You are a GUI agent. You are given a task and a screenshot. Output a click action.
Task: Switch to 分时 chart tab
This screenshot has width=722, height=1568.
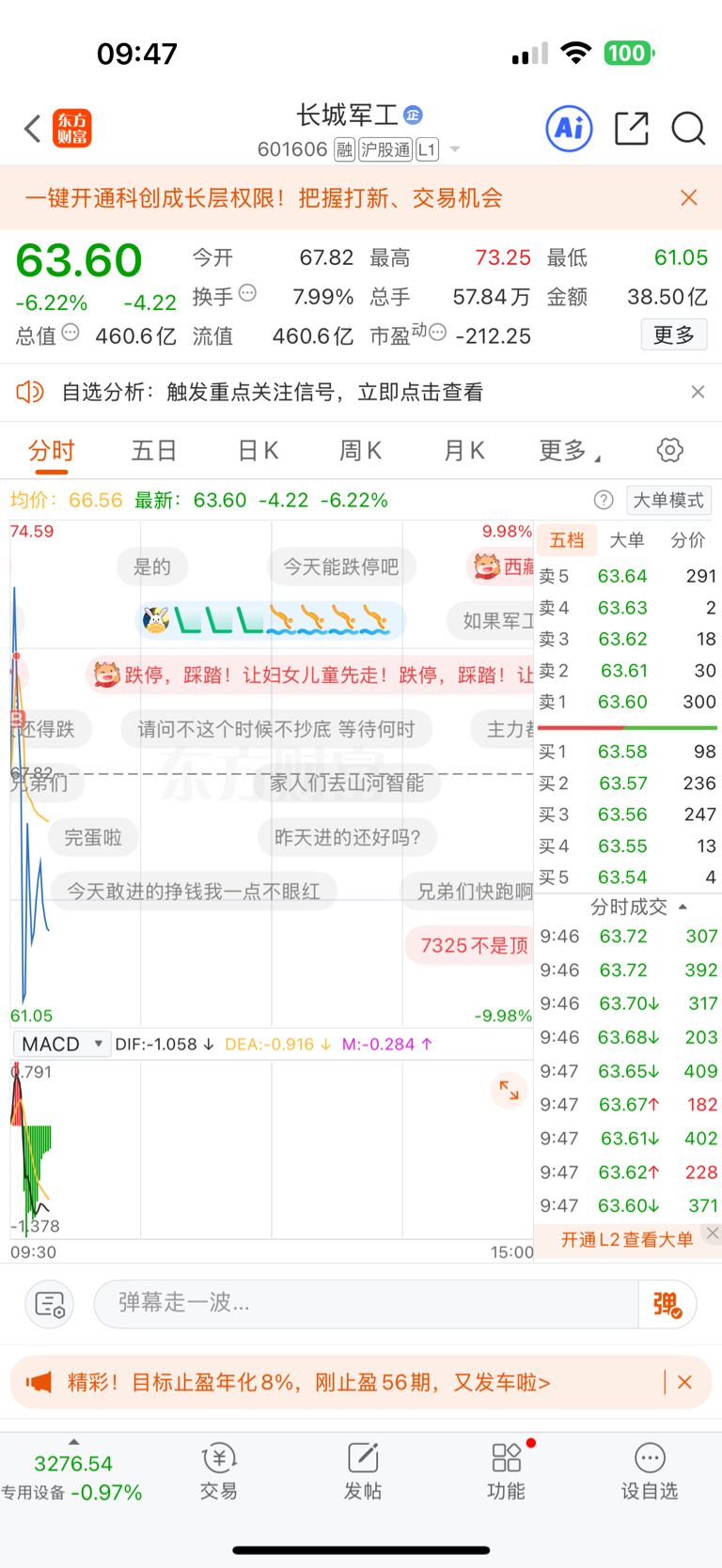click(x=51, y=451)
